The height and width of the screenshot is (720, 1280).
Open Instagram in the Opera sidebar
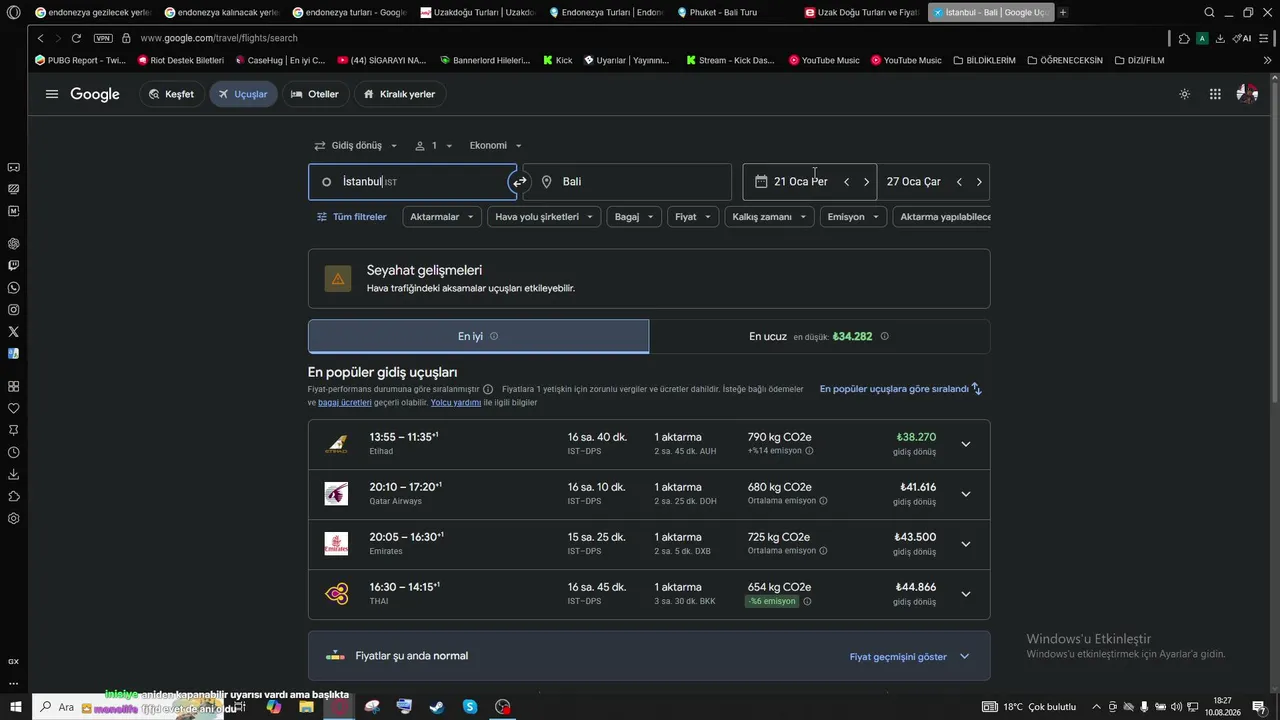(x=14, y=310)
